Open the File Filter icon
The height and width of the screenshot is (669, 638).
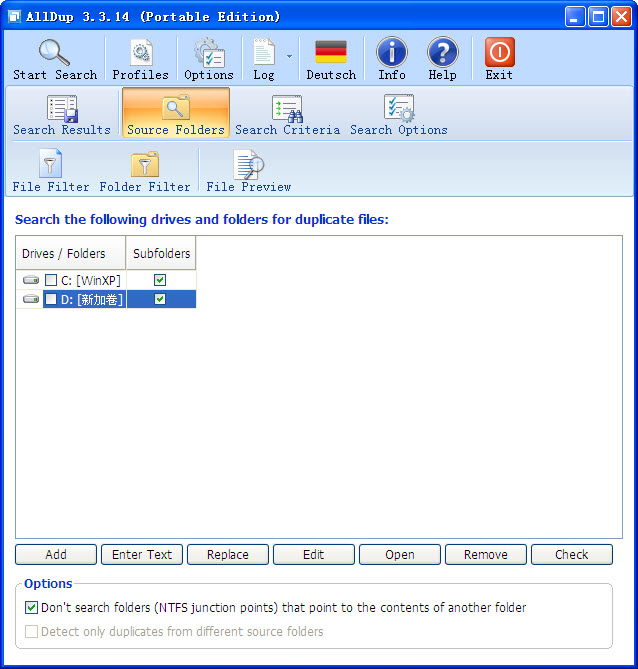pos(50,164)
